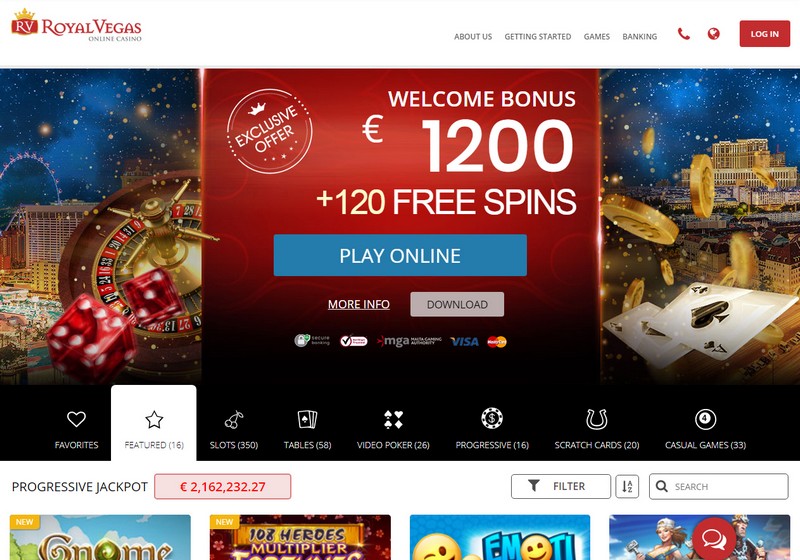
Task: Switch to the Featured (16) tab
Action: (154, 423)
